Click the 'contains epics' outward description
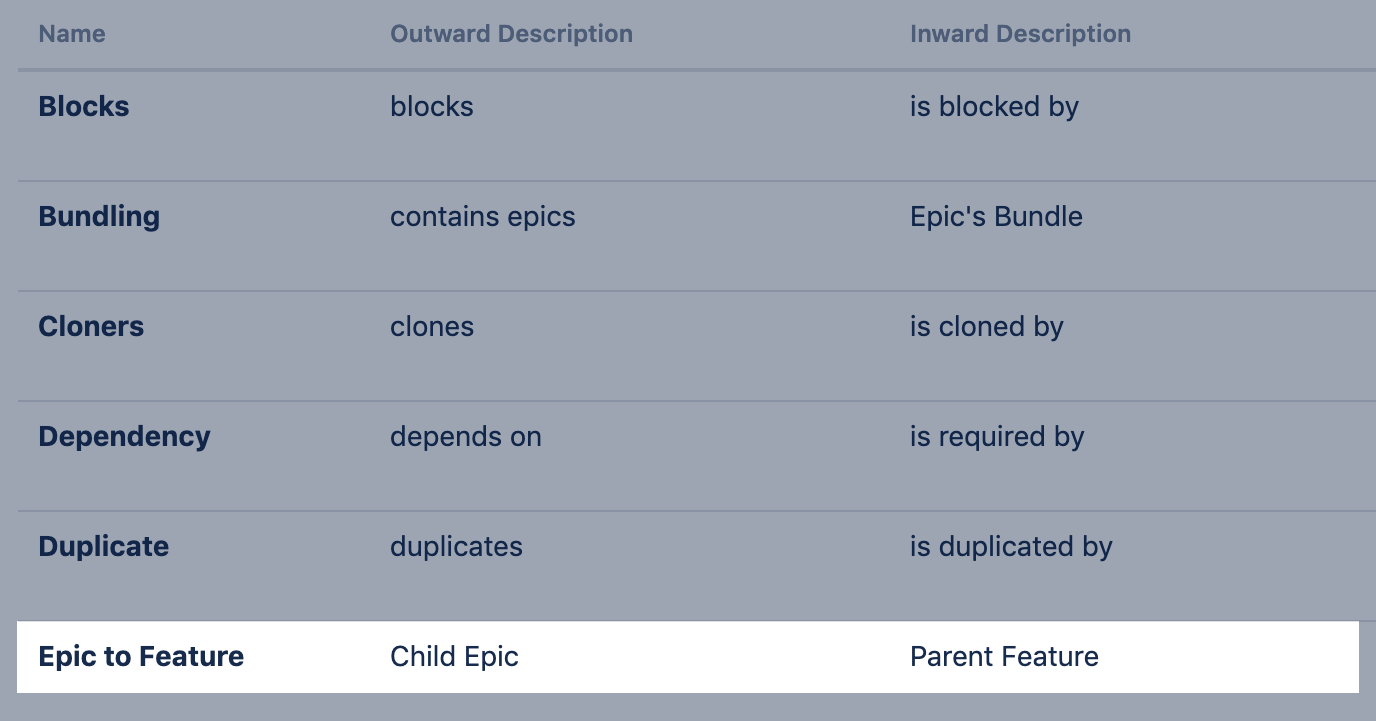The image size is (1376, 721). [x=482, y=217]
